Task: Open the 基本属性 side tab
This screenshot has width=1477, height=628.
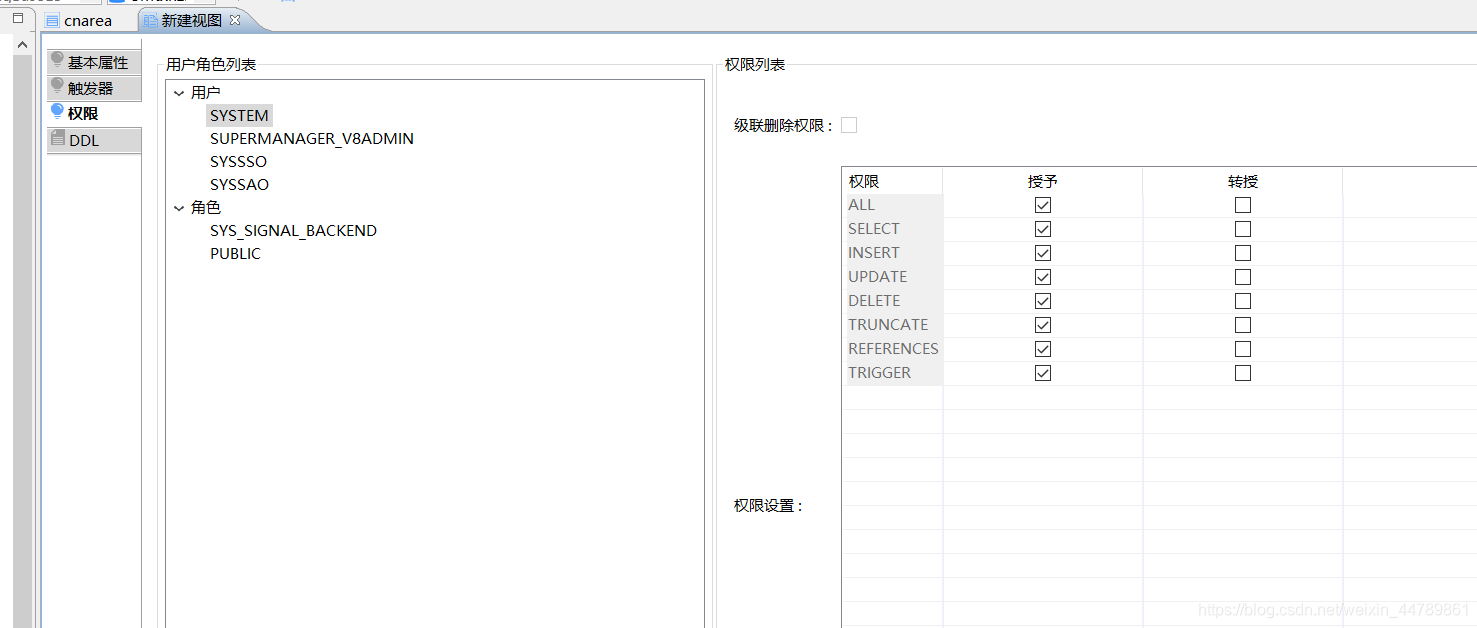Action: (x=94, y=62)
